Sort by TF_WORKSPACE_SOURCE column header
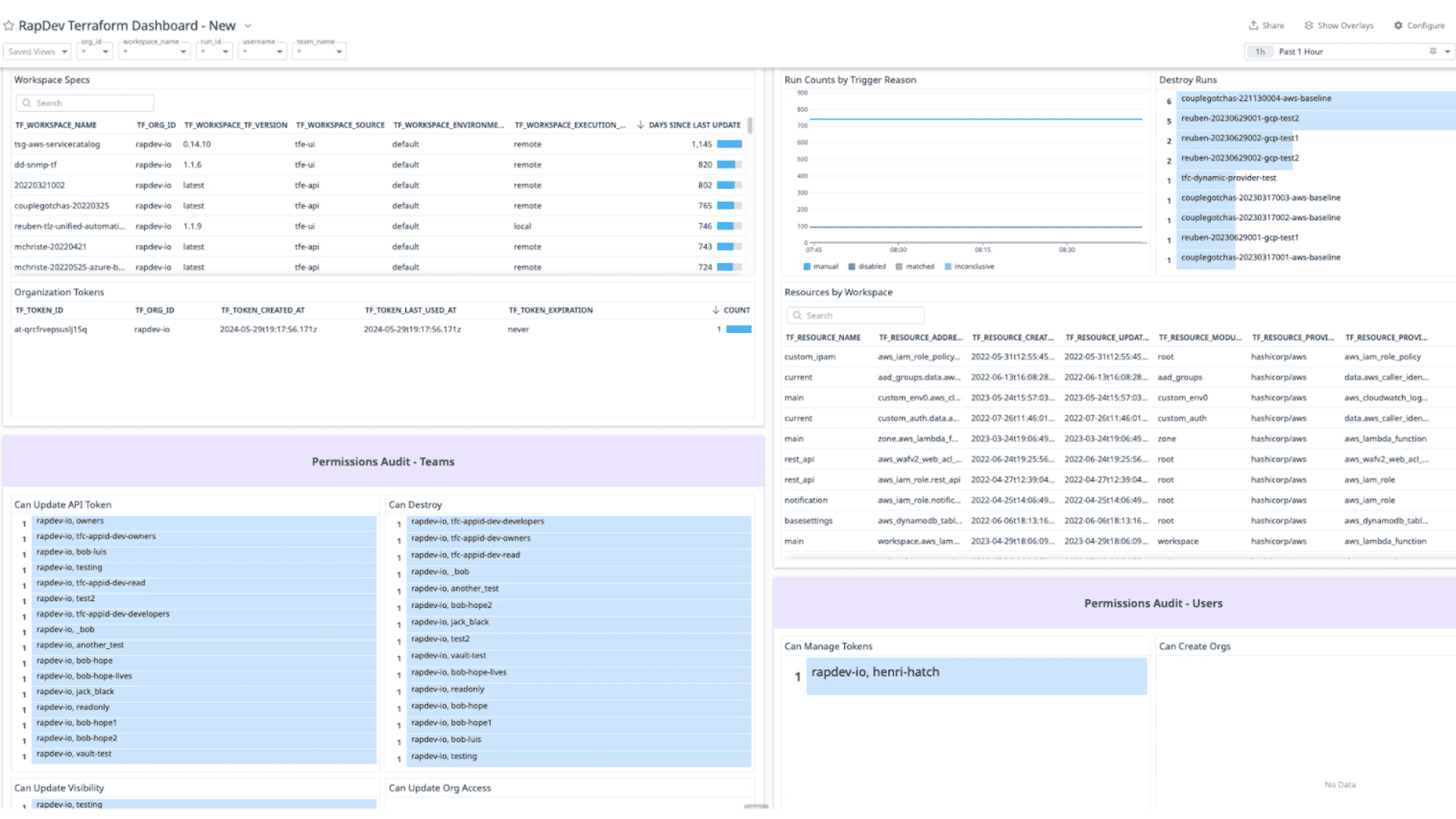The height and width of the screenshot is (819, 1456). [x=340, y=125]
